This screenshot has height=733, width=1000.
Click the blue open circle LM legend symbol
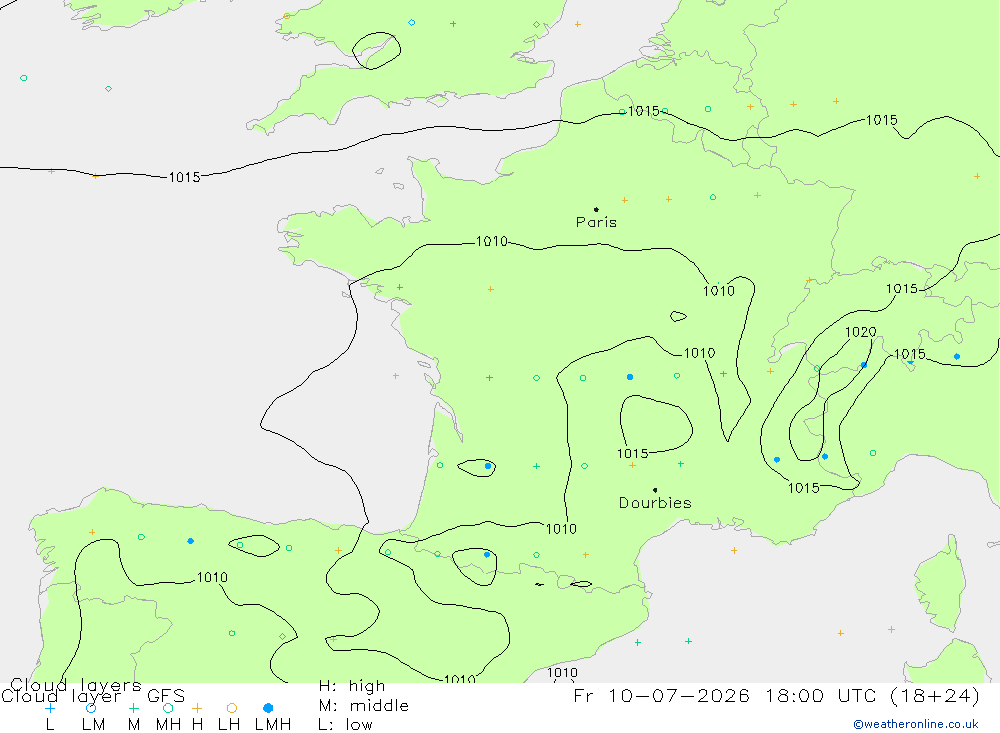[x=91, y=708]
